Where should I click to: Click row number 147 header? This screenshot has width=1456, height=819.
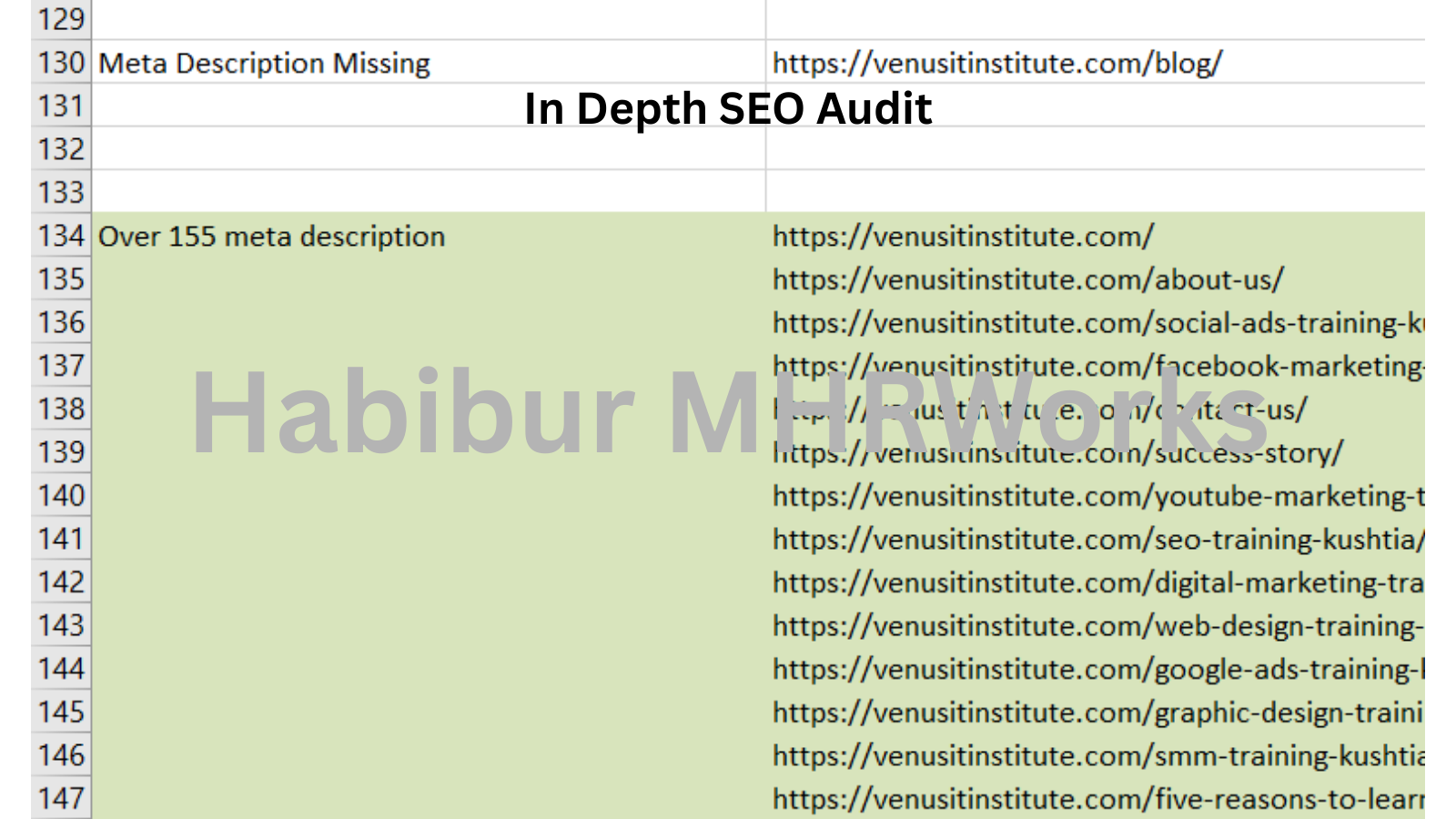pyautogui.click(x=61, y=798)
